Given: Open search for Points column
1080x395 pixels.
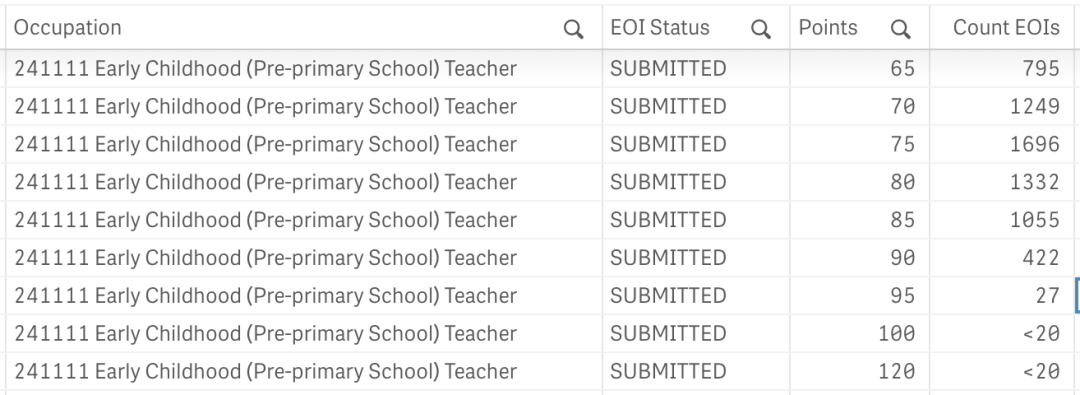Looking at the screenshot, I should [900, 29].
